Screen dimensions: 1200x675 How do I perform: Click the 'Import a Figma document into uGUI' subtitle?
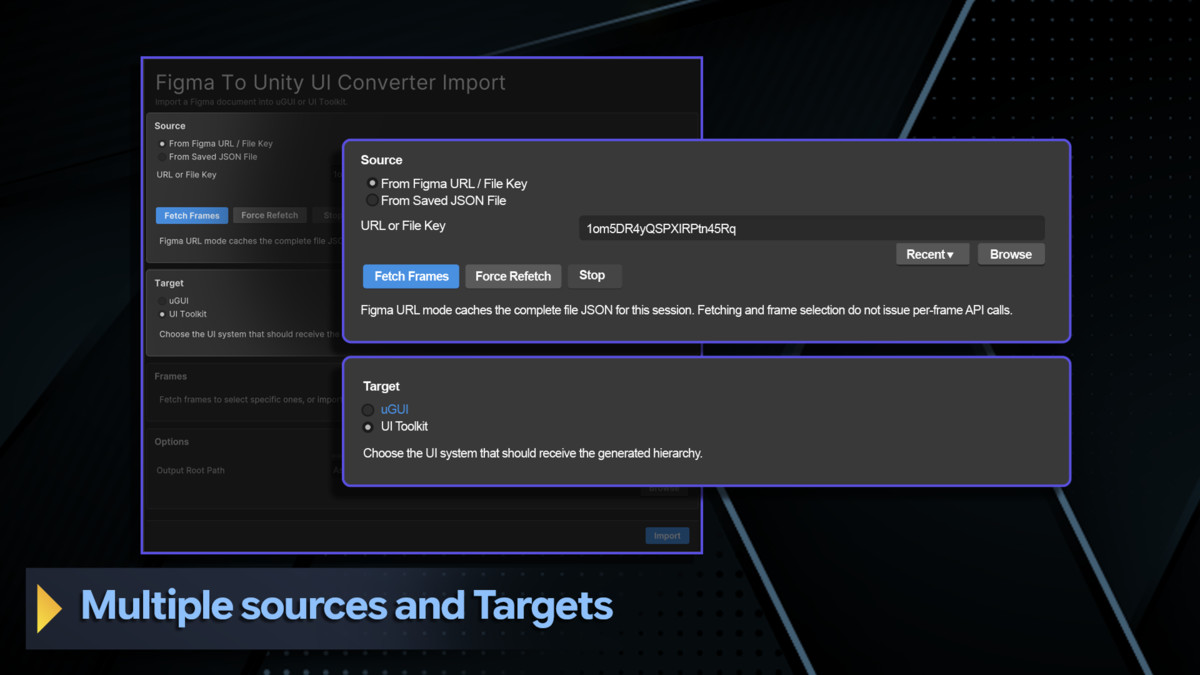click(251, 102)
